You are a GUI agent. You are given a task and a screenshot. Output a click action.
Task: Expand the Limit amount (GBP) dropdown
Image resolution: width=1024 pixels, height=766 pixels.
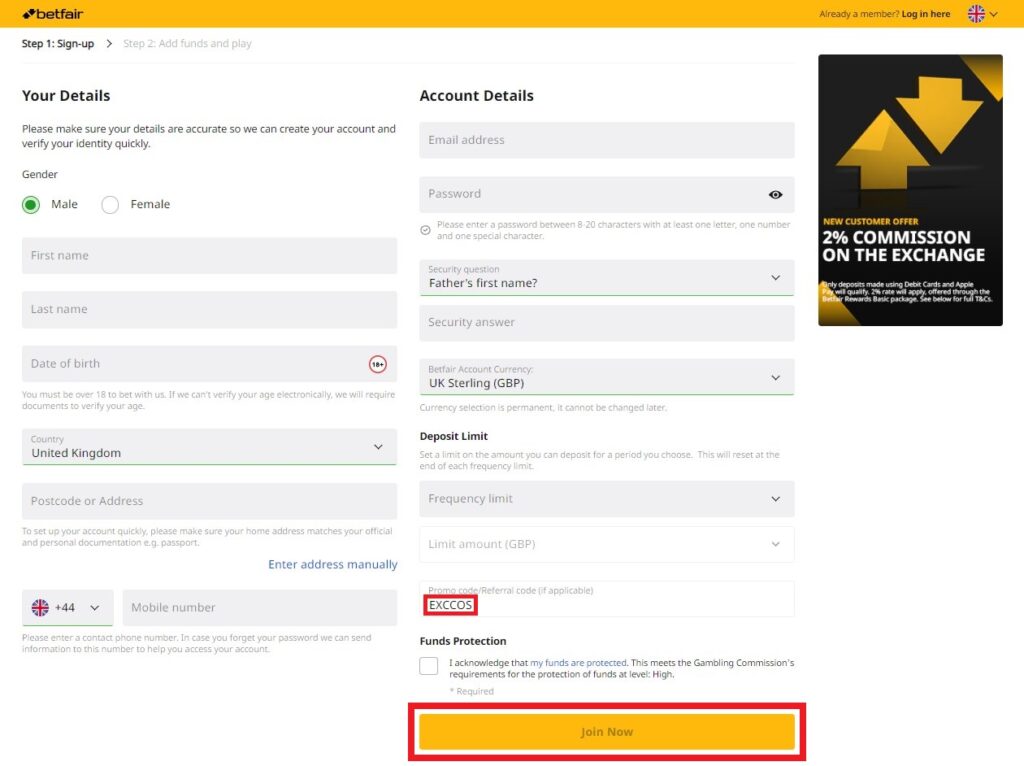pyautogui.click(x=778, y=544)
